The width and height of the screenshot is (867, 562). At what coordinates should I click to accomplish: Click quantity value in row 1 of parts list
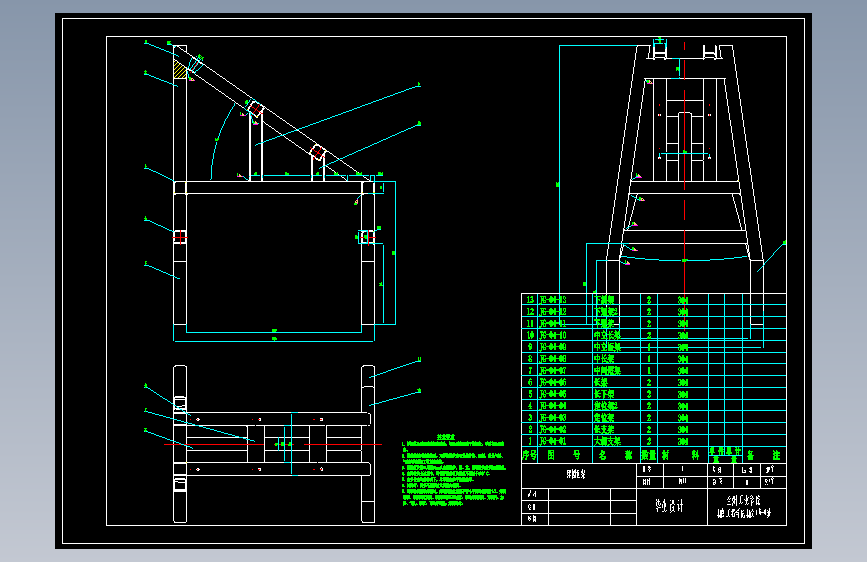649,441
